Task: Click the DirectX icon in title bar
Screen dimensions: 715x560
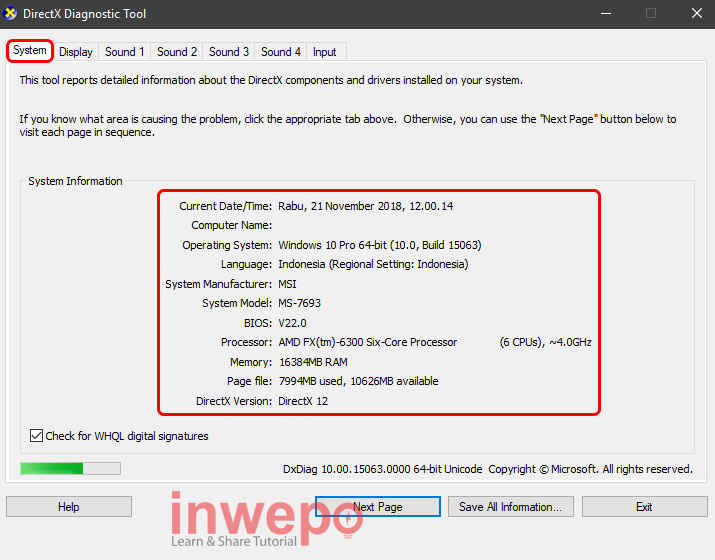Action: coord(10,13)
